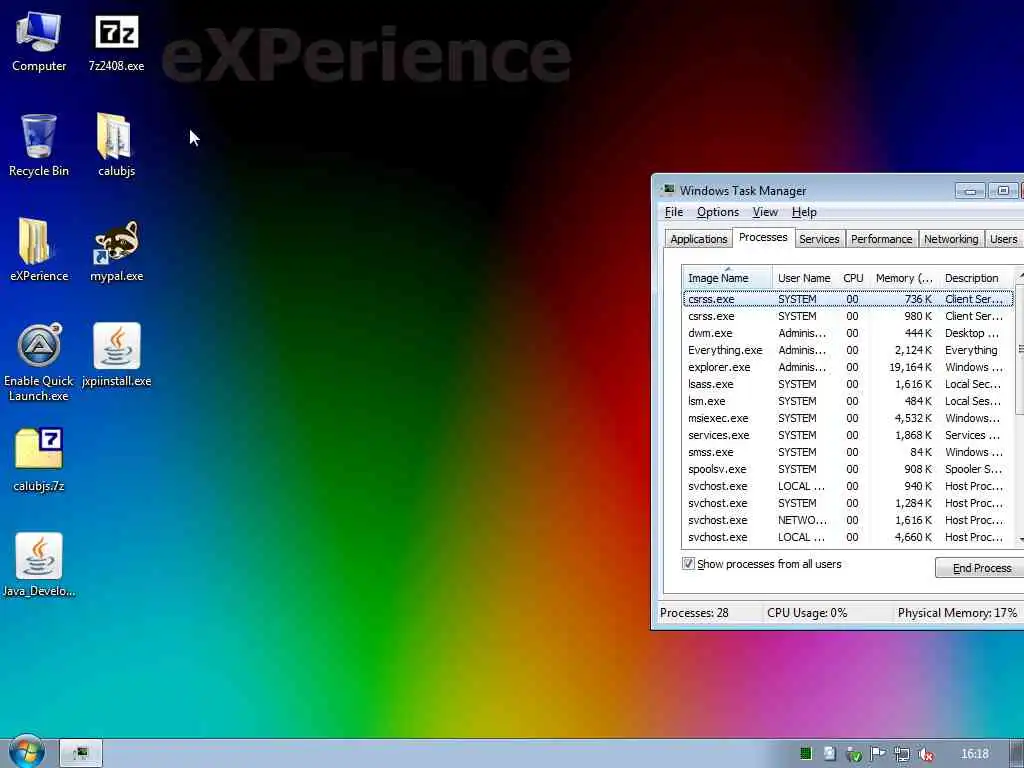Click the End Process button
This screenshot has height=768, width=1024.
coord(981,568)
